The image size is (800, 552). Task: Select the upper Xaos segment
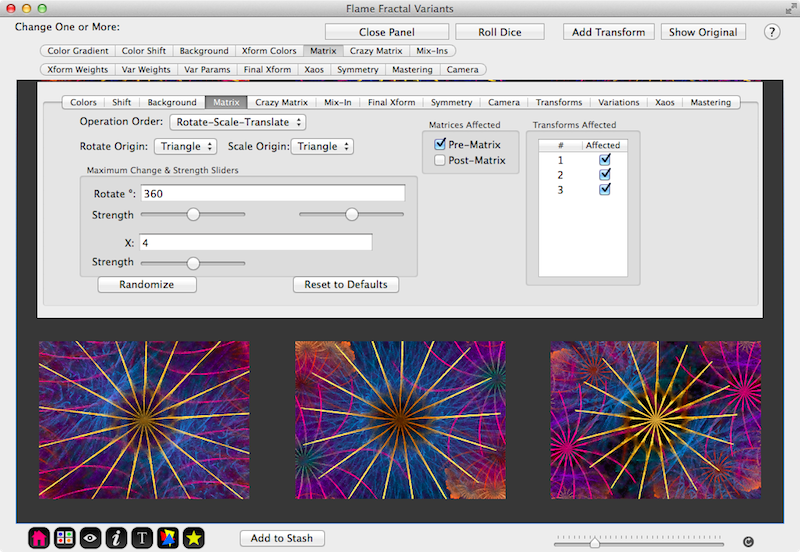314,69
